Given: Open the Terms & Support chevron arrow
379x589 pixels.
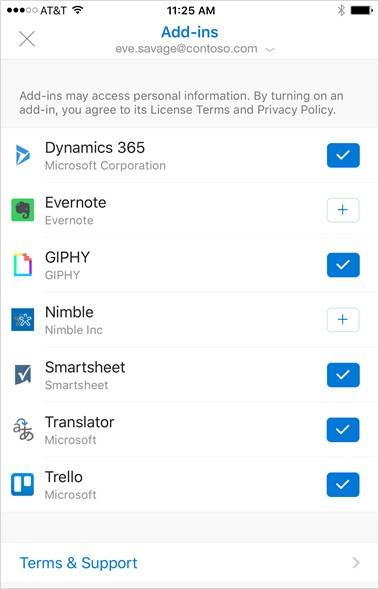Looking at the screenshot, I should (x=356, y=563).
